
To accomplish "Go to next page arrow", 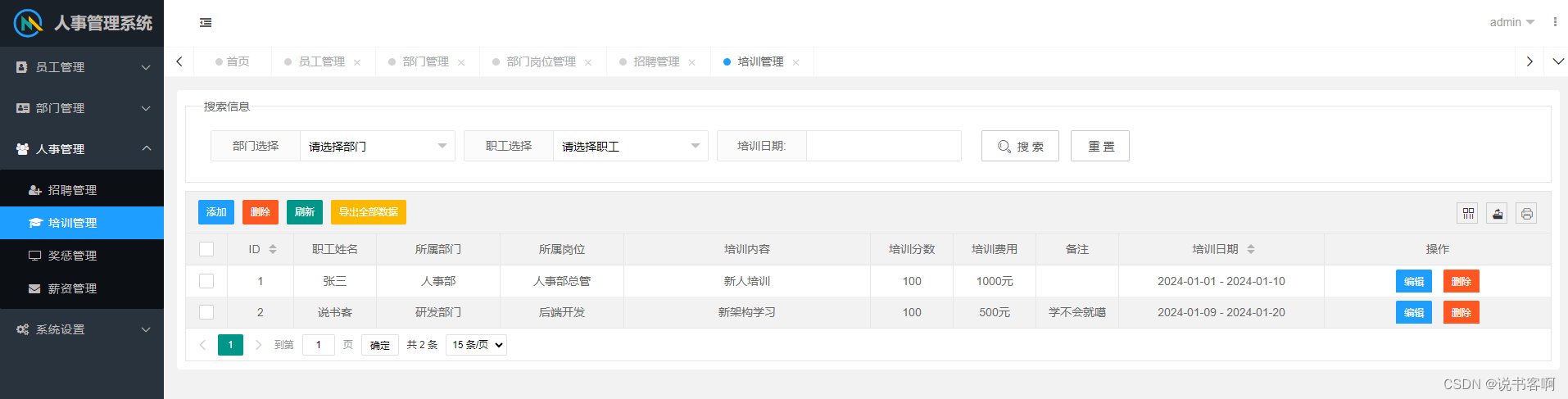I will coord(258,345).
